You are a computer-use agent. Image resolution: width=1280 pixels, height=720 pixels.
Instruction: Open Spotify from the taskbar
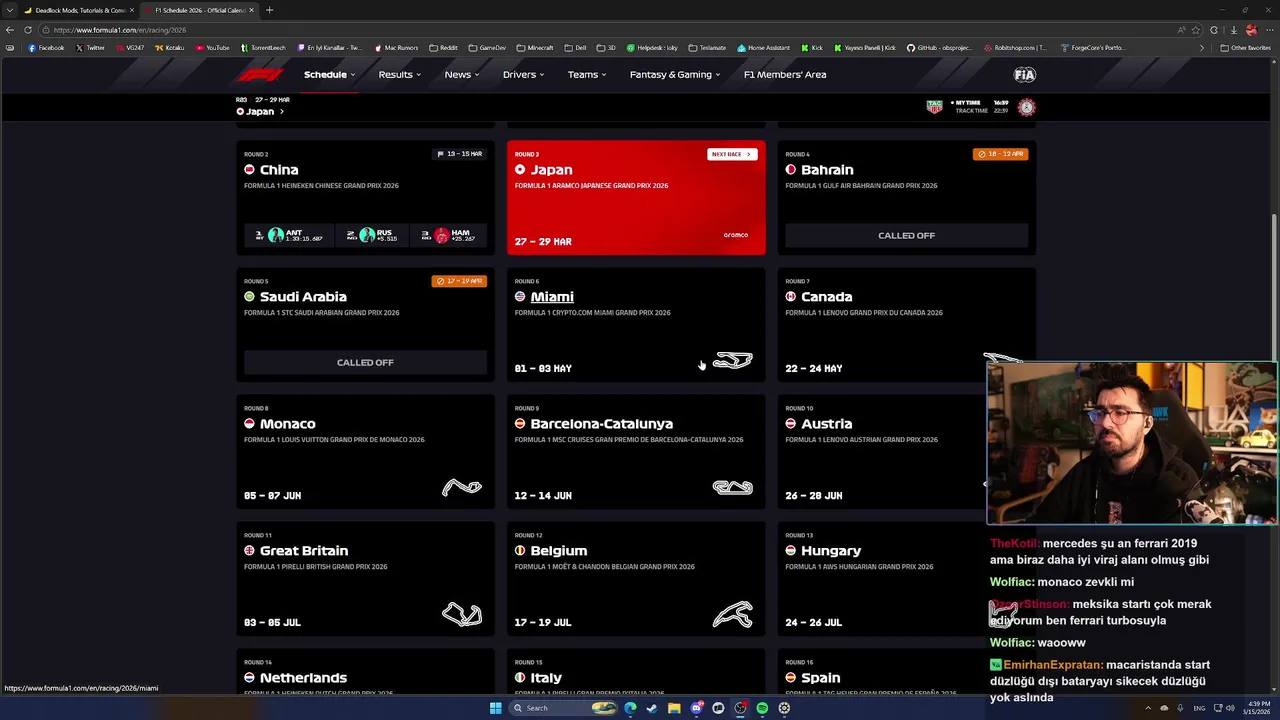tap(762, 708)
